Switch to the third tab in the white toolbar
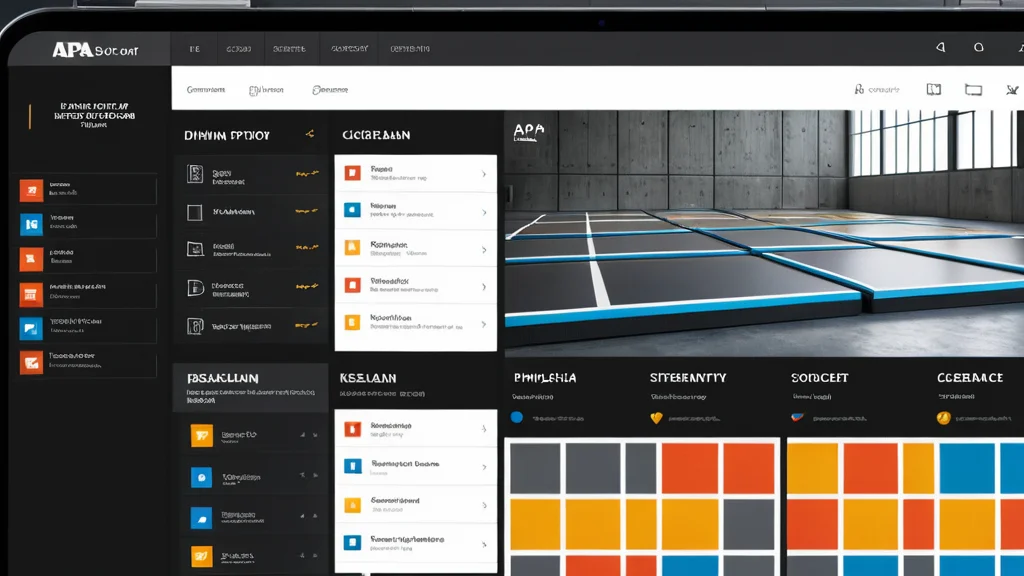1024x576 pixels. tap(330, 90)
